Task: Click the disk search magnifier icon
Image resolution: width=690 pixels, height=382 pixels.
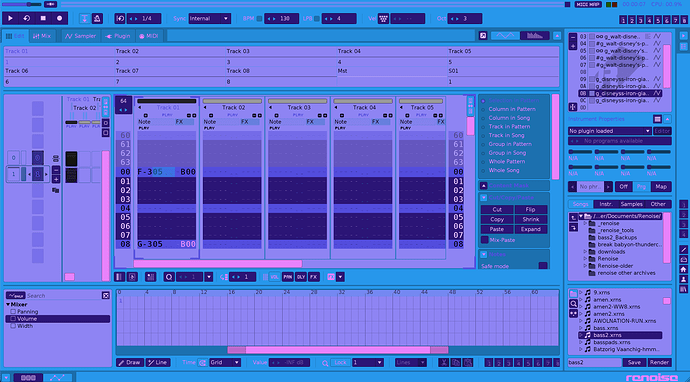Action: tap(573, 303)
